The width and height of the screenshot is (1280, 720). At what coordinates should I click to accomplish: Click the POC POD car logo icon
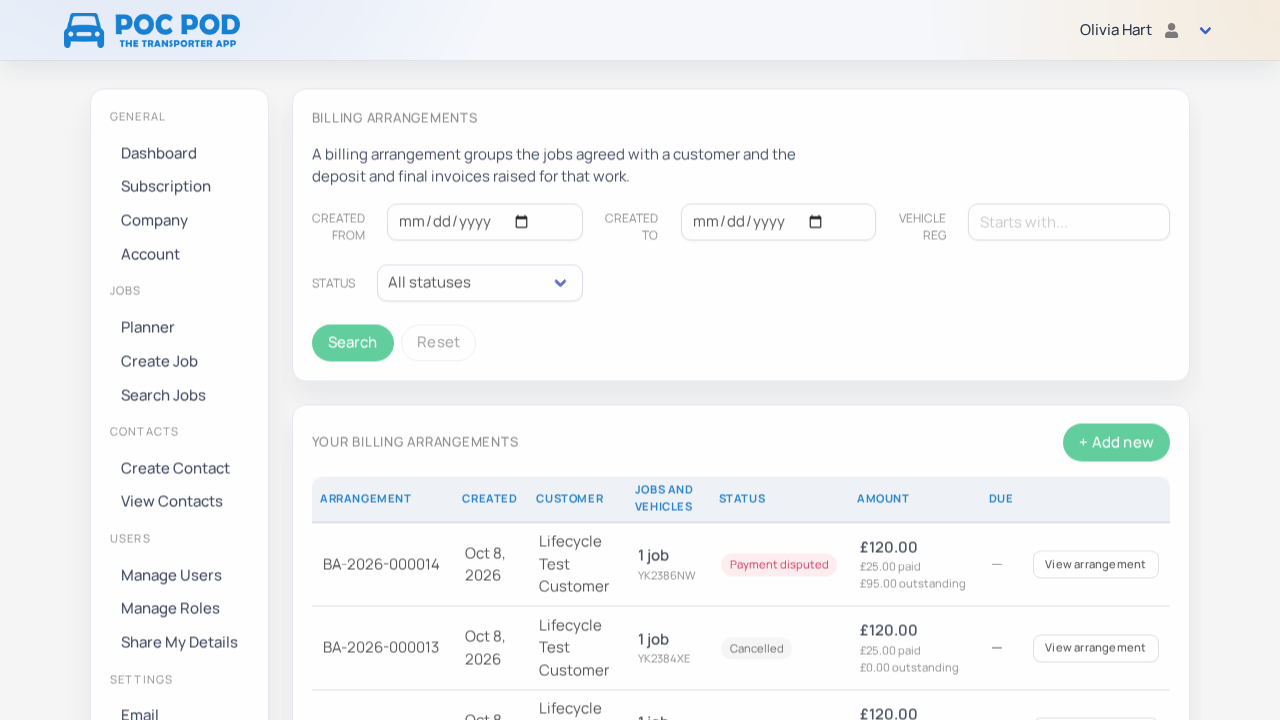pos(84,30)
